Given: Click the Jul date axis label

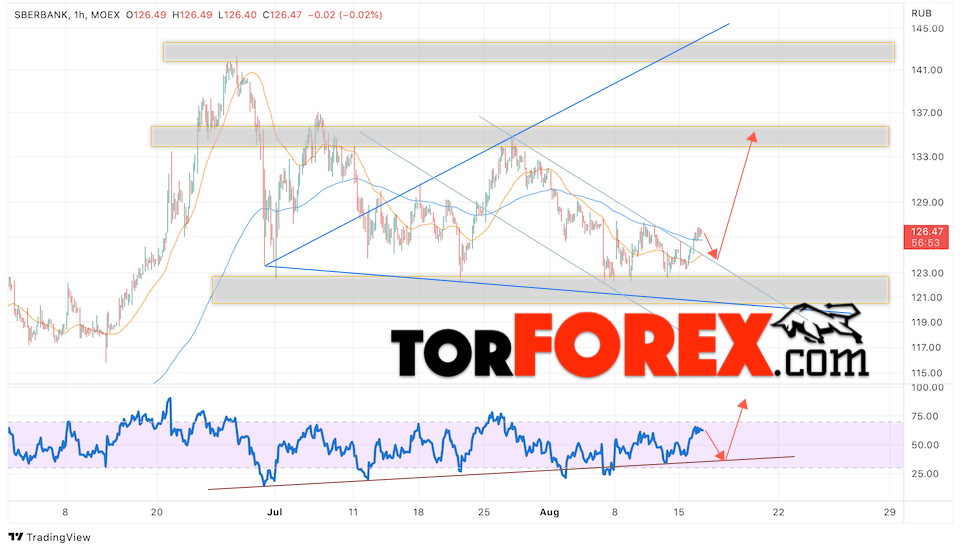Looking at the screenshot, I should click(x=275, y=512).
